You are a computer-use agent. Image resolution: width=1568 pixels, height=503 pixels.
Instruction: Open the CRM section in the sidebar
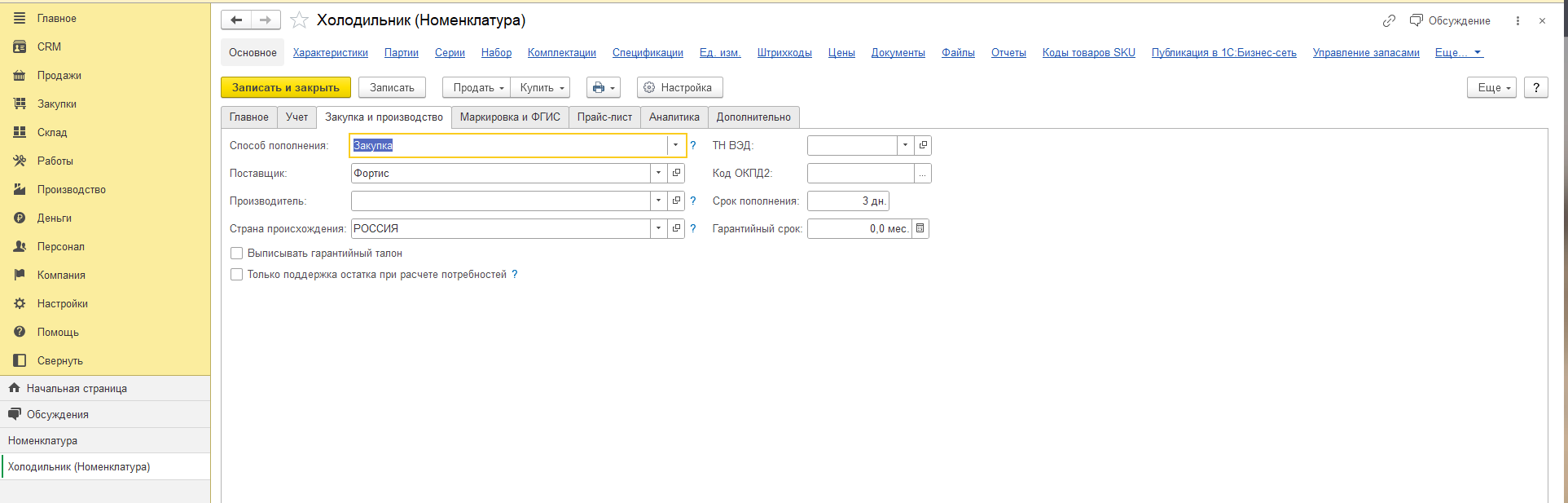tap(105, 46)
